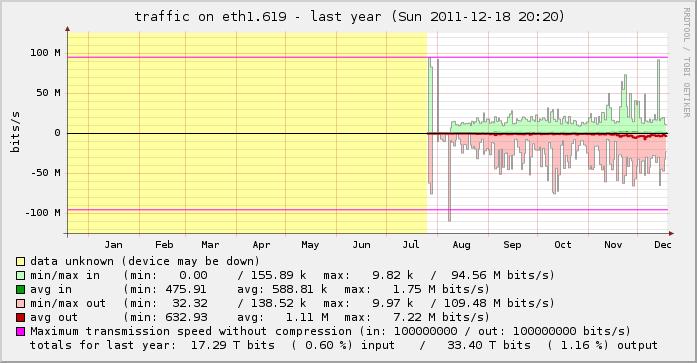Click the magenta maximum transmission speed swatch
This screenshot has height=363, width=697.
pos(20,331)
